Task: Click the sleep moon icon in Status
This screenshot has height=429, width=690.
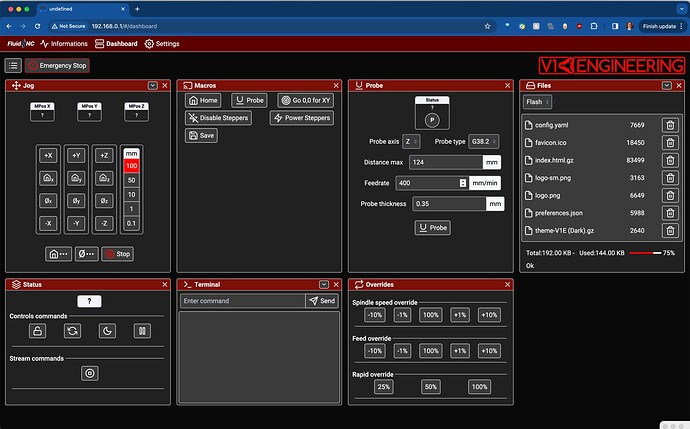Action: coord(107,331)
